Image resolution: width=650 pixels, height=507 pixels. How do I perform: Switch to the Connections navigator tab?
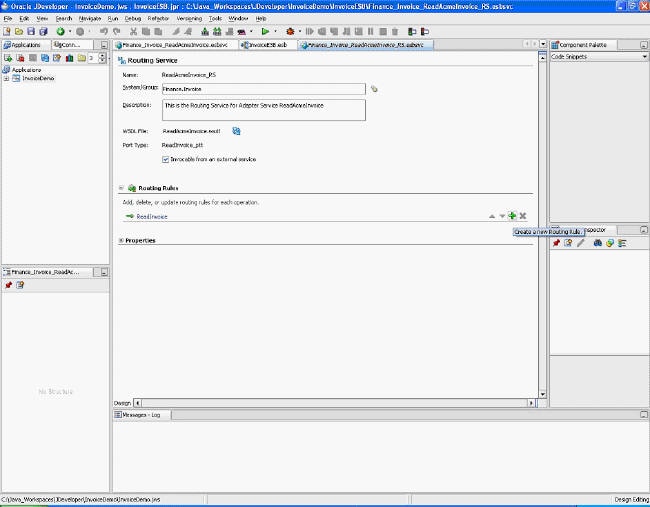[x=71, y=45]
